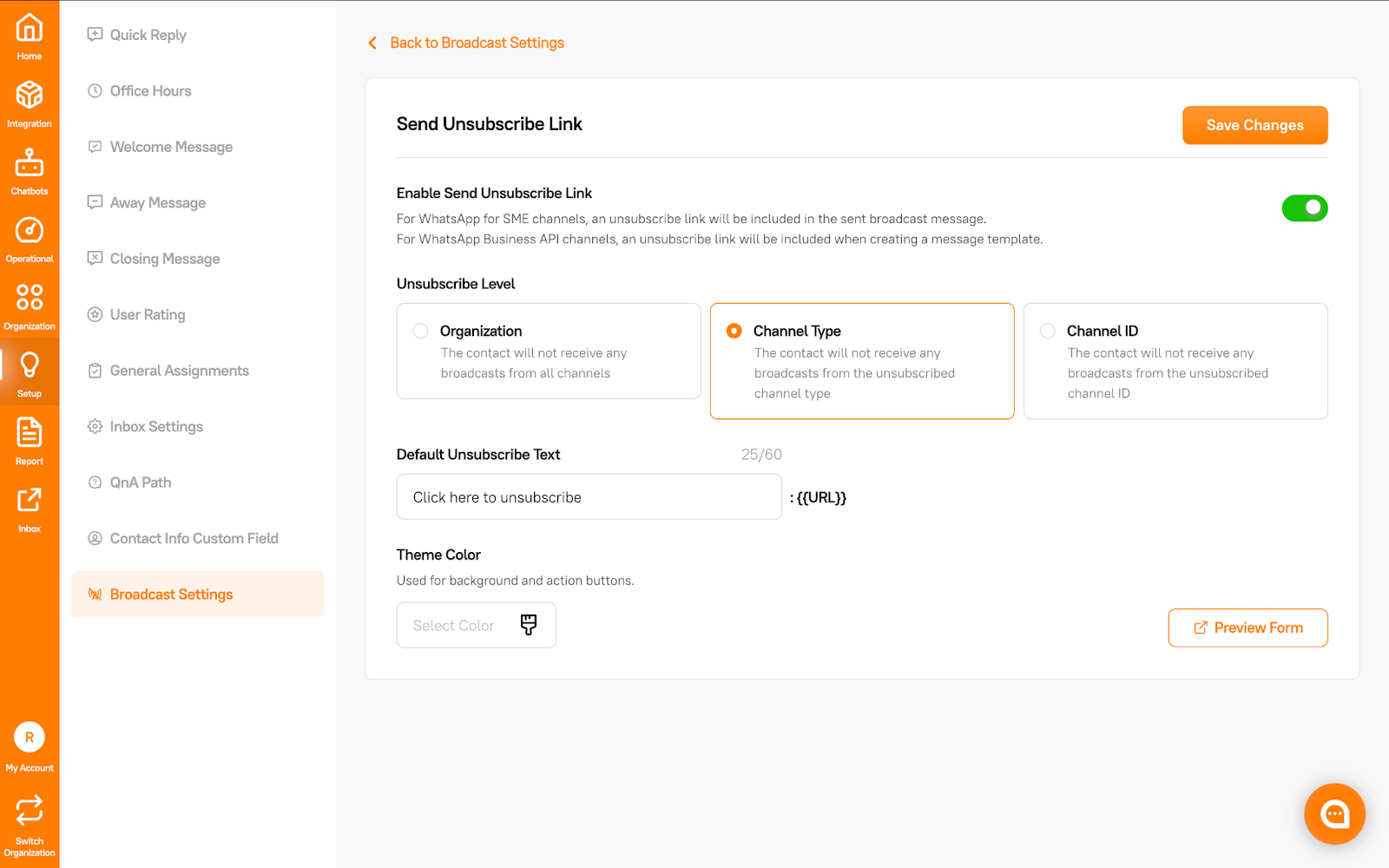Select the Channel Type radio button
1389x868 pixels.
click(x=734, y=331)
